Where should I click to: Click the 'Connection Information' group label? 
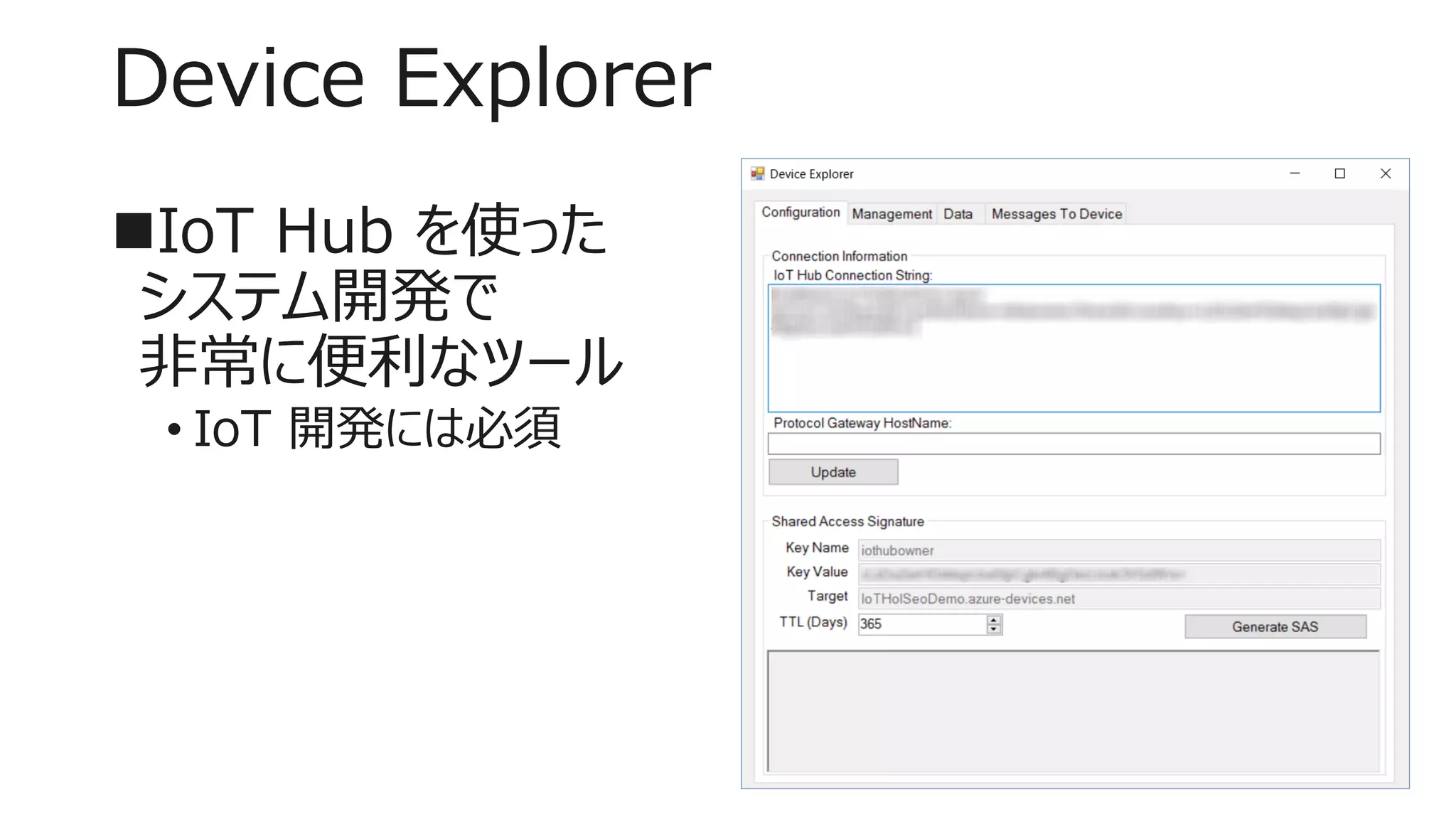click(839, 256)
